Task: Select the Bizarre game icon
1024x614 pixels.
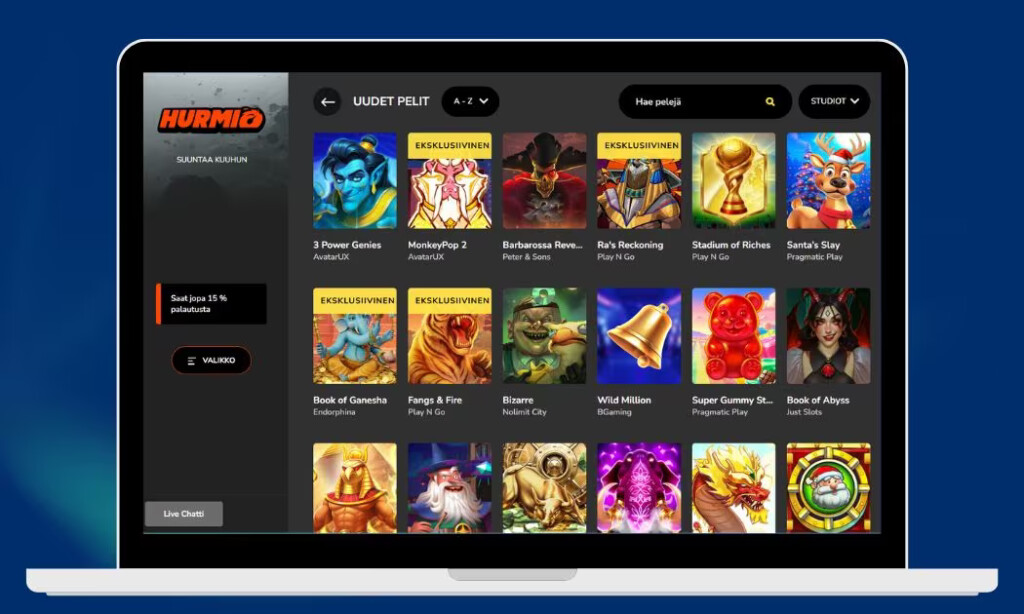Action: coord(544,336)
